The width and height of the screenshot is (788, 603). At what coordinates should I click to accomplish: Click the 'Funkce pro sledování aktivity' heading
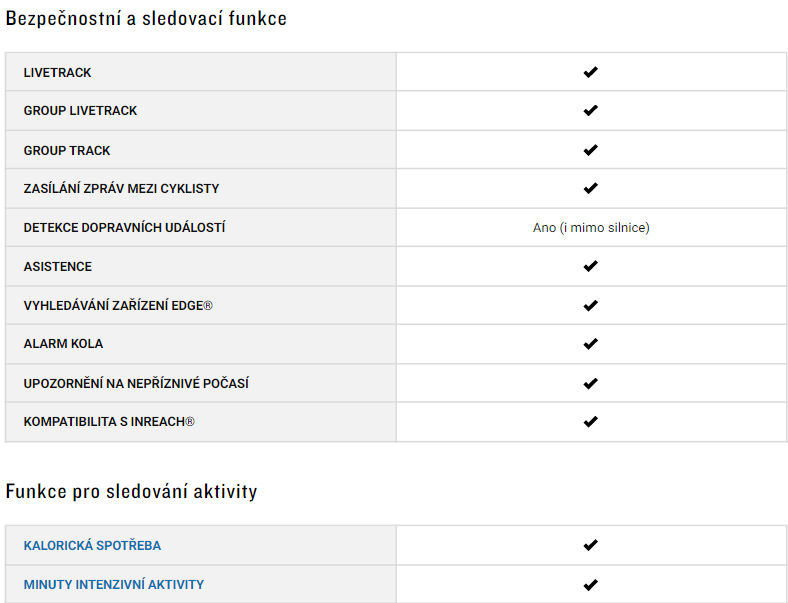click(131, 491)
